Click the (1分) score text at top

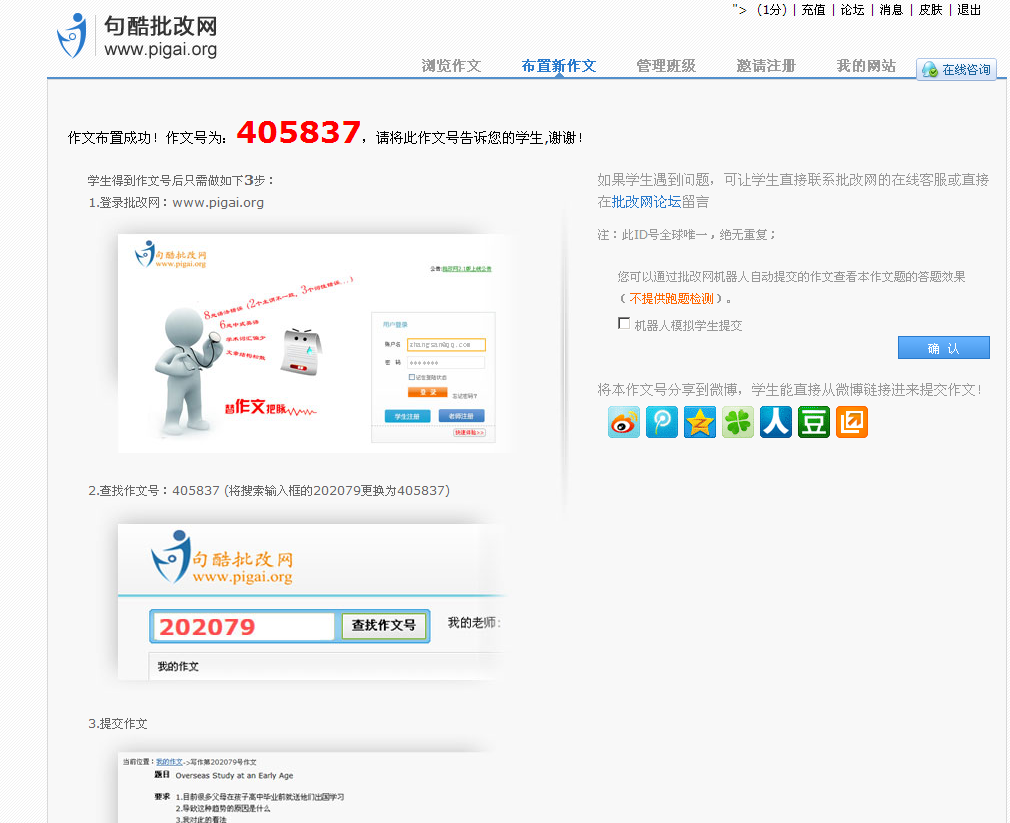[771, 10]
